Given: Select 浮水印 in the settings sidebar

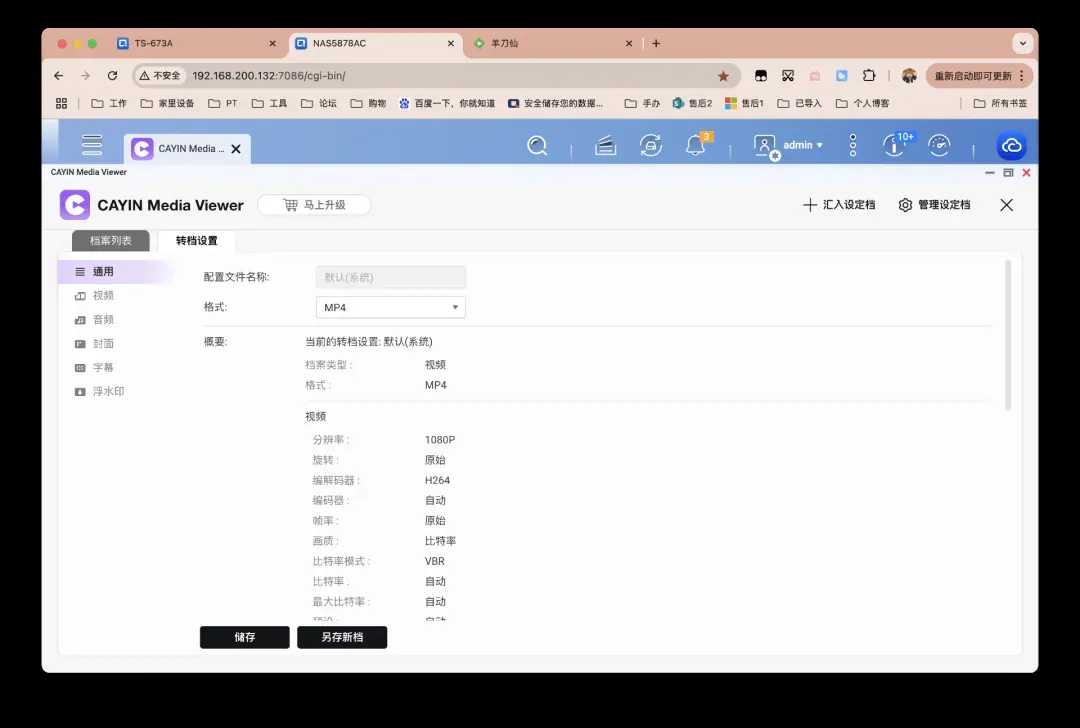Looking at the screenshot, I should click(x=108, y=392).
